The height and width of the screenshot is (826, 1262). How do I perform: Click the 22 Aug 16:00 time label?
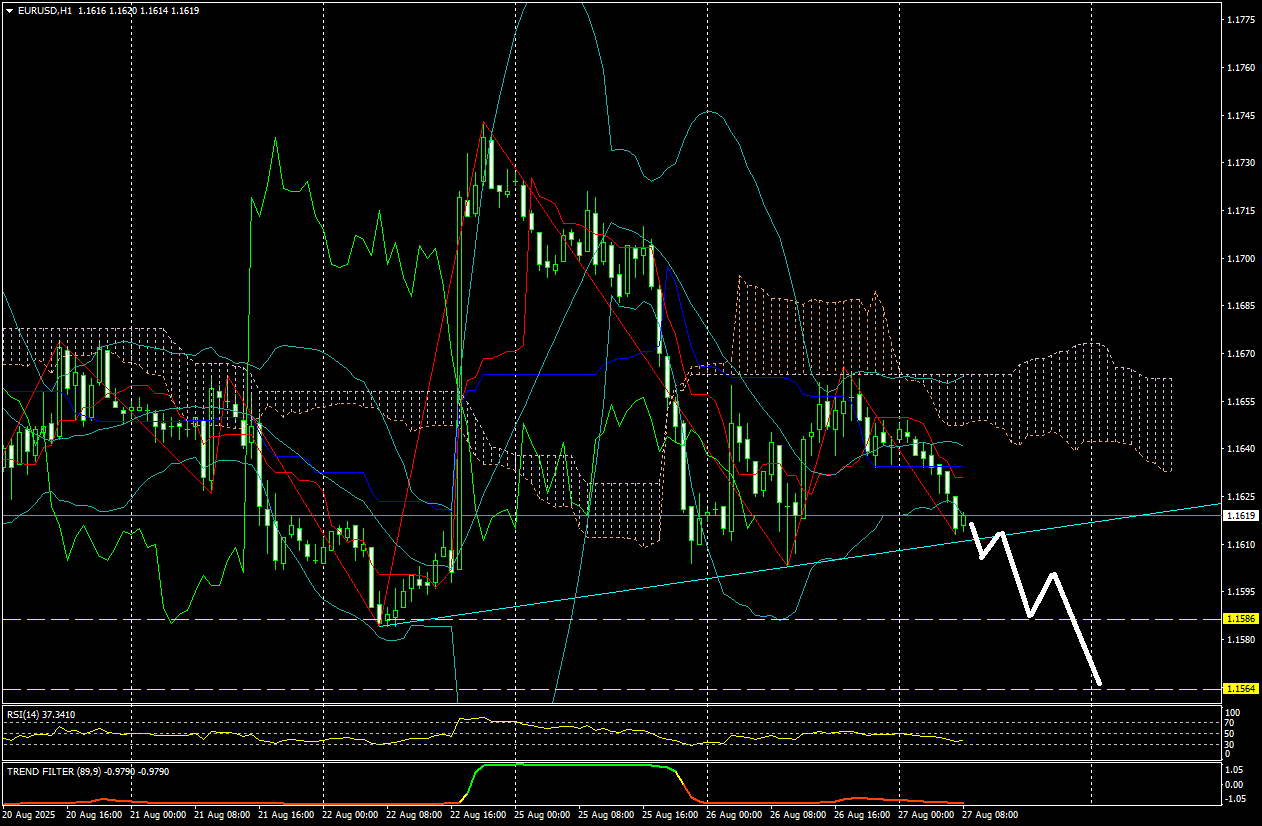[478, 815]
